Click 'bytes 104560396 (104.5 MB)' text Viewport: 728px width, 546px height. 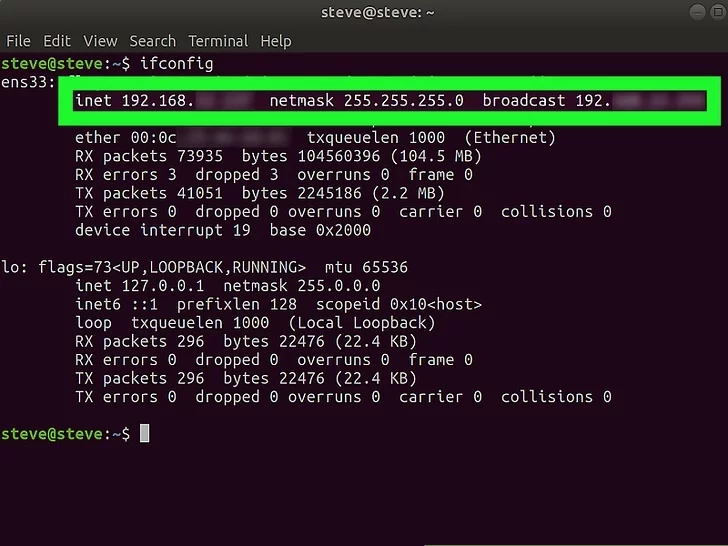[x=362, y=156]
